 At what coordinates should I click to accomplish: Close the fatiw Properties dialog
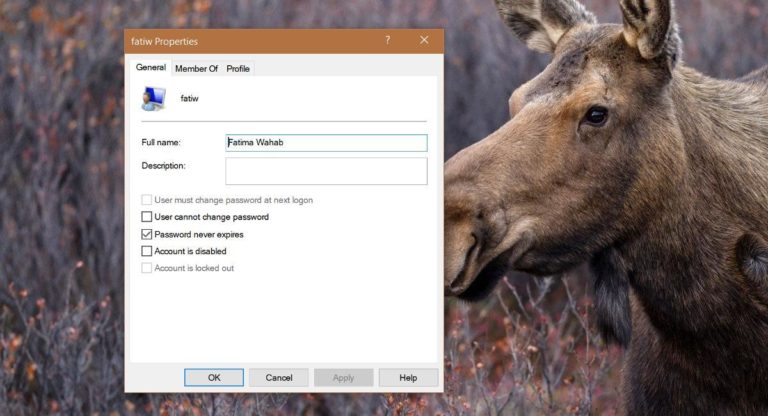(424, 40)
